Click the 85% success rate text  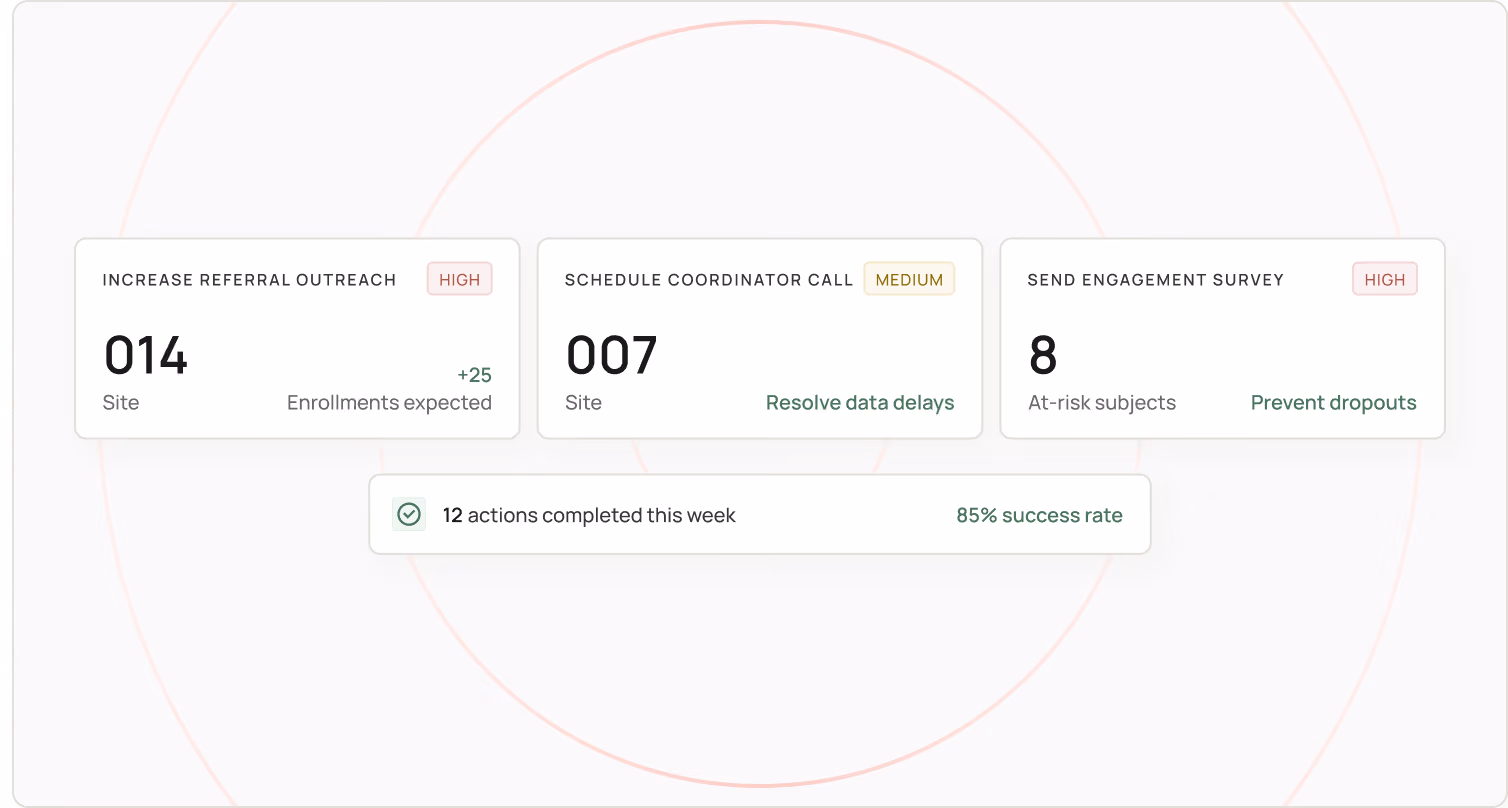(1039, 516)
